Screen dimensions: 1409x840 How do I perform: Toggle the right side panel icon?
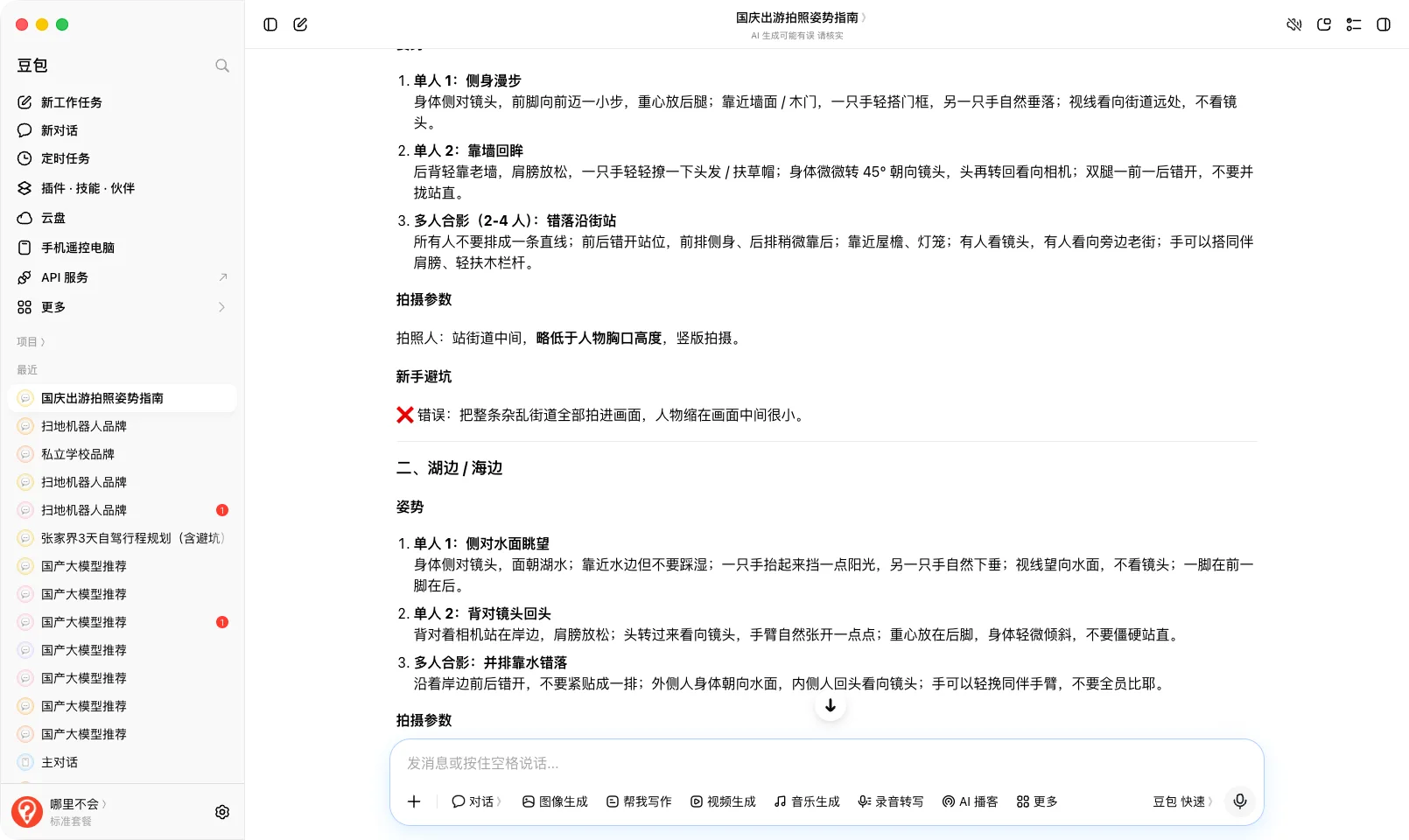pos(1384,24)
